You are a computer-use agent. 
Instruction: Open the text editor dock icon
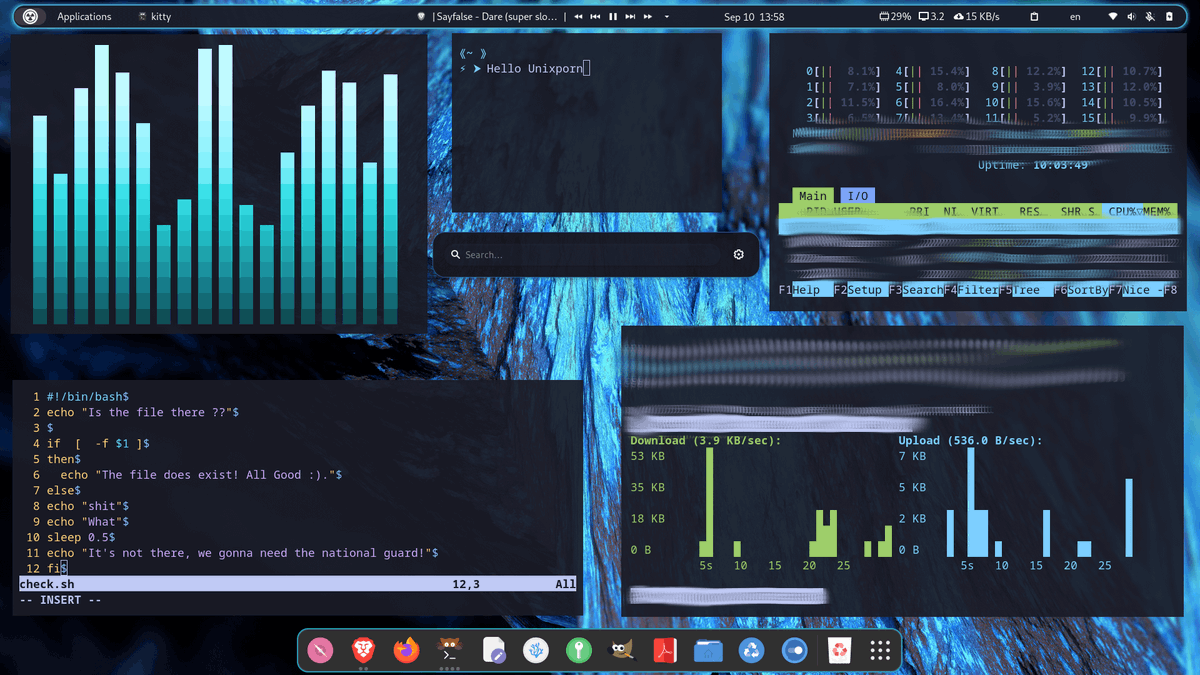coord(493,651)
